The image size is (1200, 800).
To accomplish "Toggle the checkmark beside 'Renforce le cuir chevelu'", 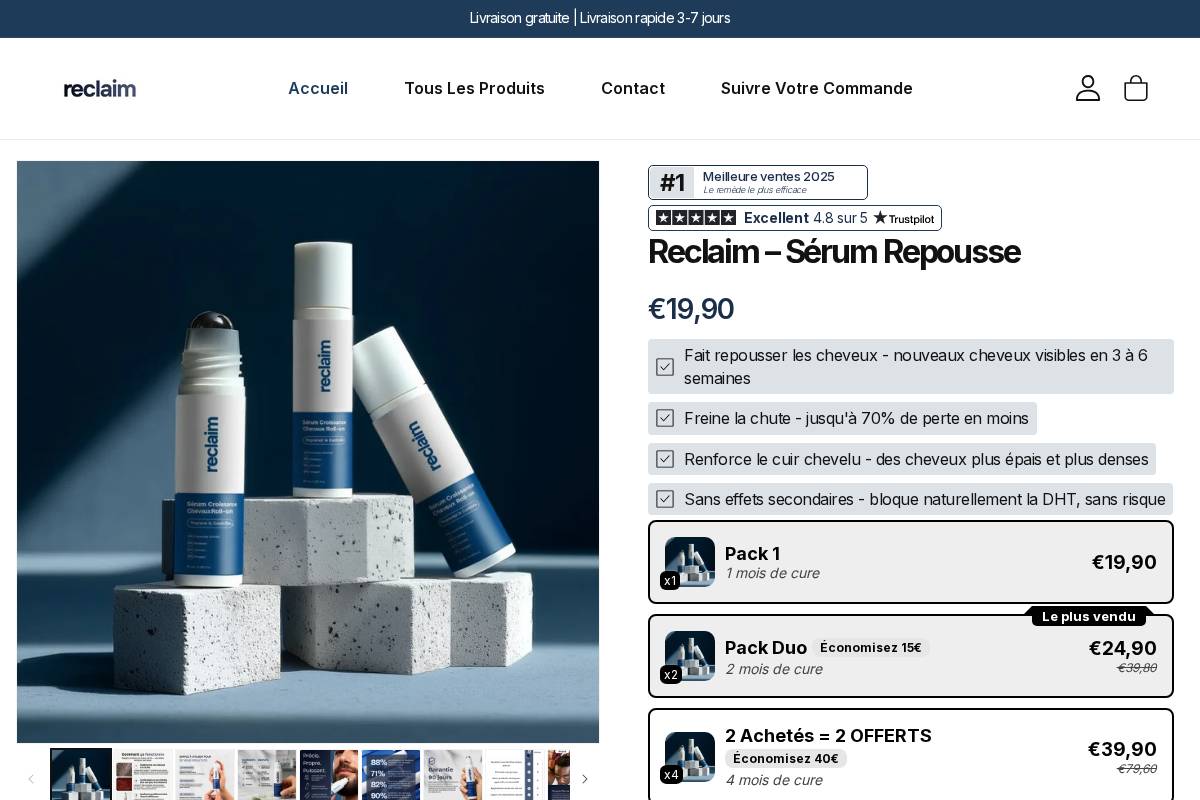I will [x=665, y=459].
